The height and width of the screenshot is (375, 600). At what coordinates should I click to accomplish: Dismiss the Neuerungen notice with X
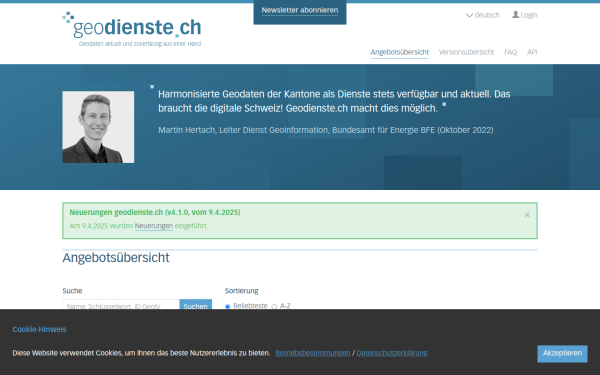coord(527,215)
